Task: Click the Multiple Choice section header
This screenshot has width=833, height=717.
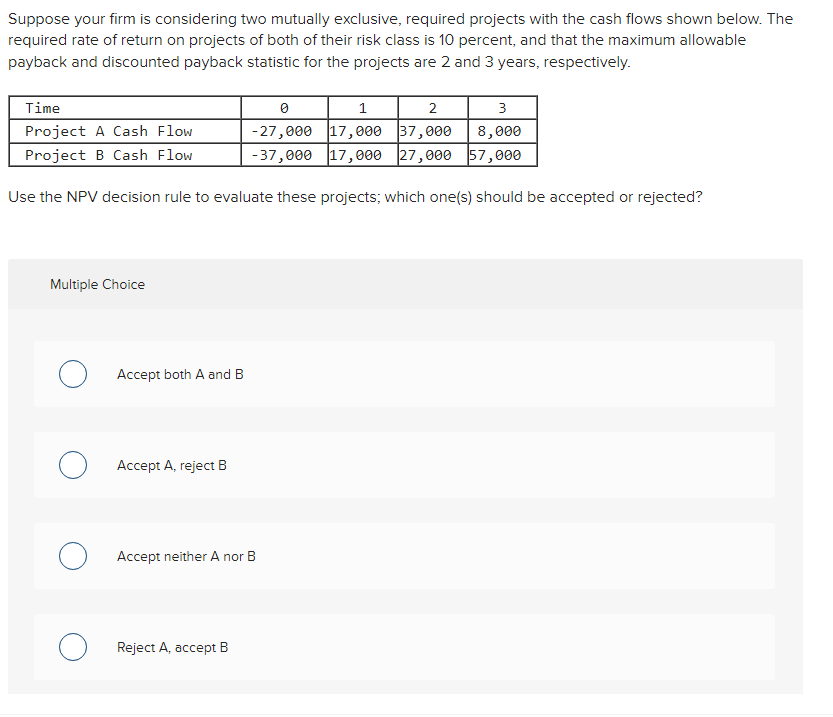Action: pyautogui.click(x=97, y=284)
